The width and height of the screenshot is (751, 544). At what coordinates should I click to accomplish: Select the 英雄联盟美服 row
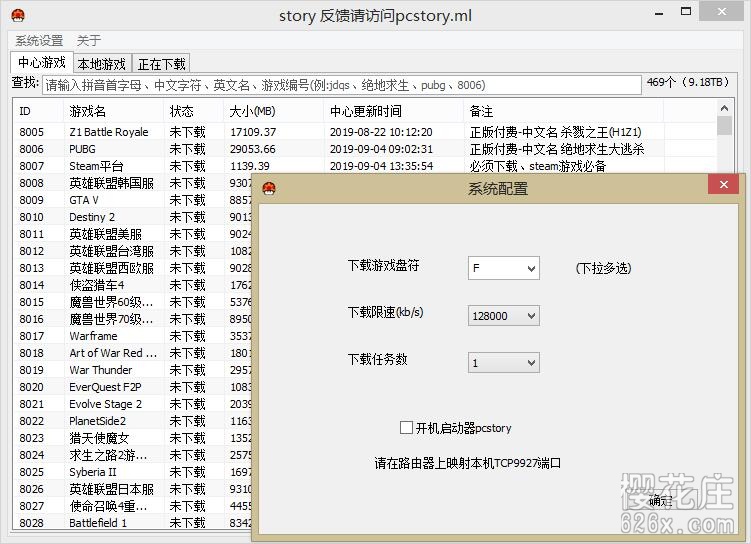pyautogui.click(x=133, y=234)
